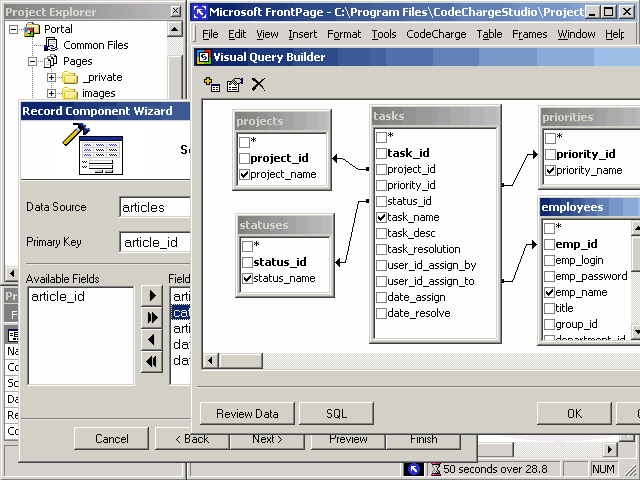
Task: Click the Preview button in the wizard
Action: pyautogui.click(x=348, y=440)
